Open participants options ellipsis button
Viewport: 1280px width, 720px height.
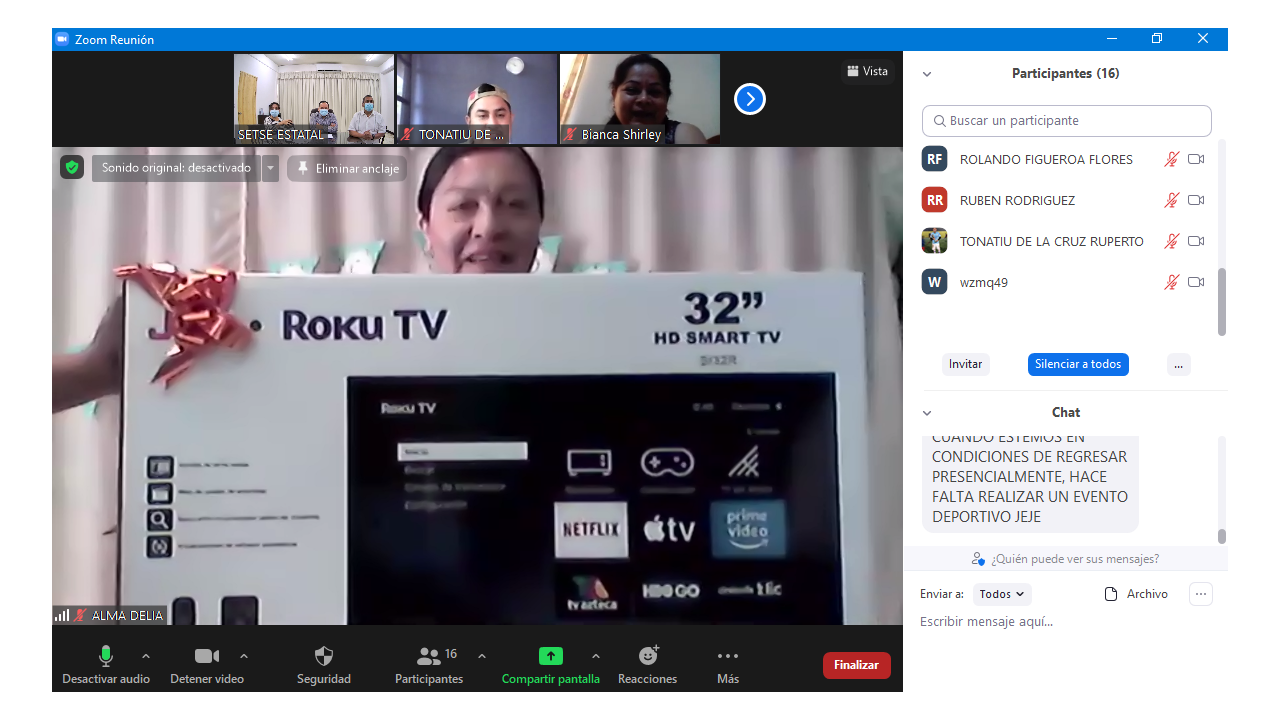pyautogui.click(x=1178, y=364)
